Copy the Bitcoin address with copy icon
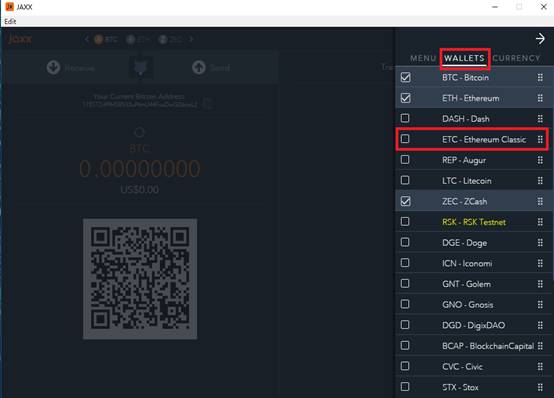The image size is (554, 398). click(209, 104)
